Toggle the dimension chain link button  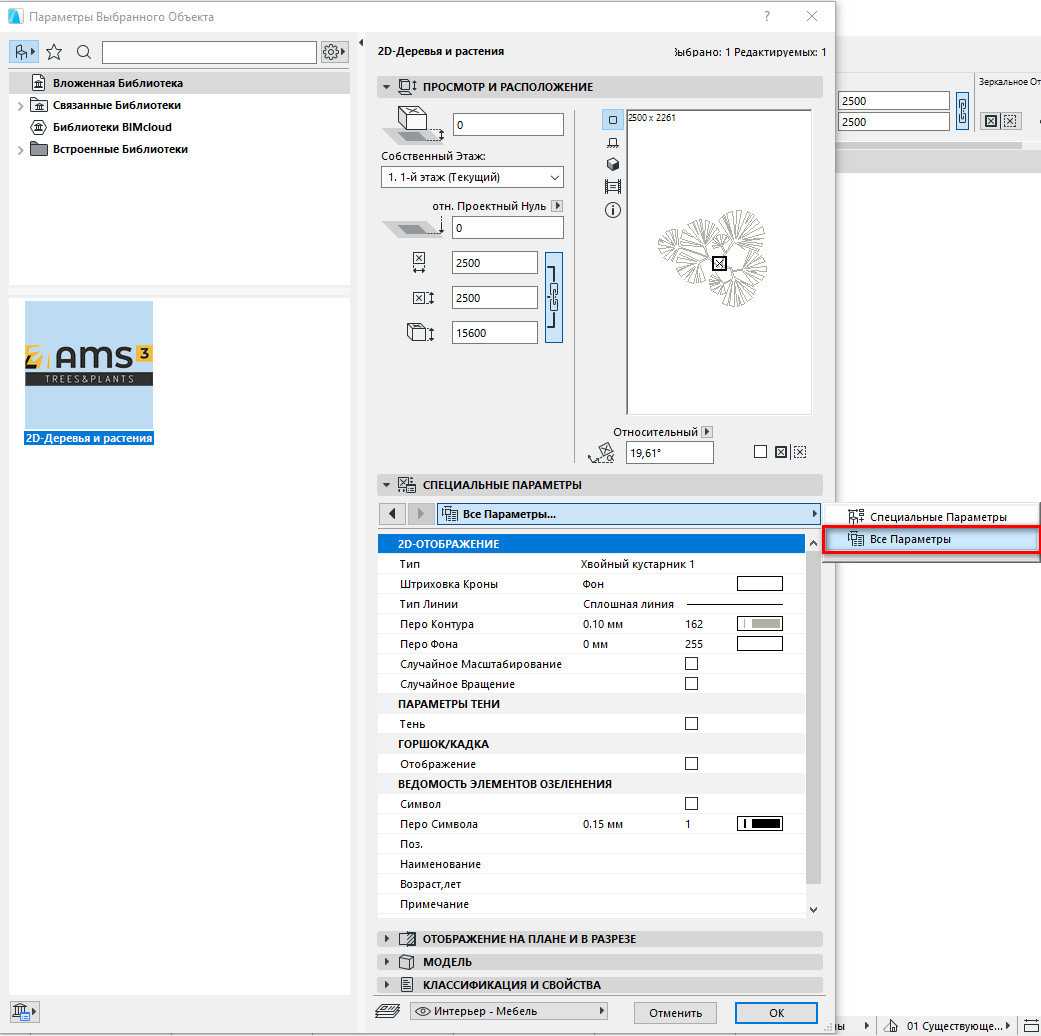pos(554,297)
